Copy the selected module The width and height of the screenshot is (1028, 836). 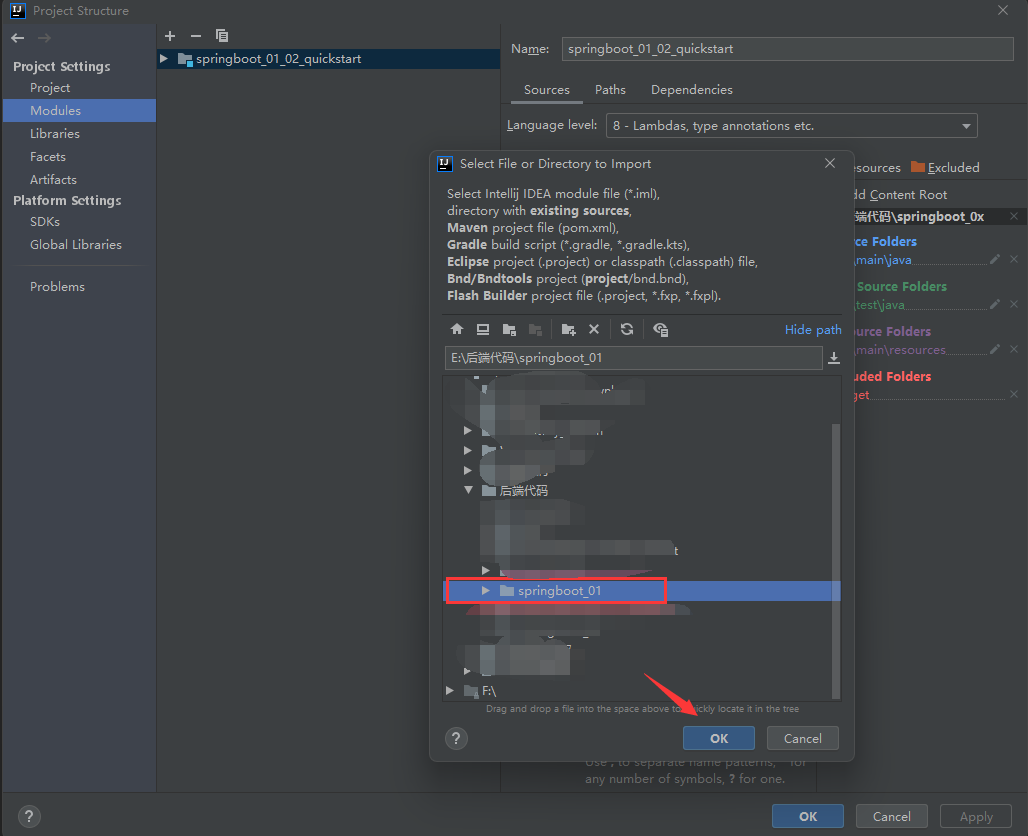(222, 36)
